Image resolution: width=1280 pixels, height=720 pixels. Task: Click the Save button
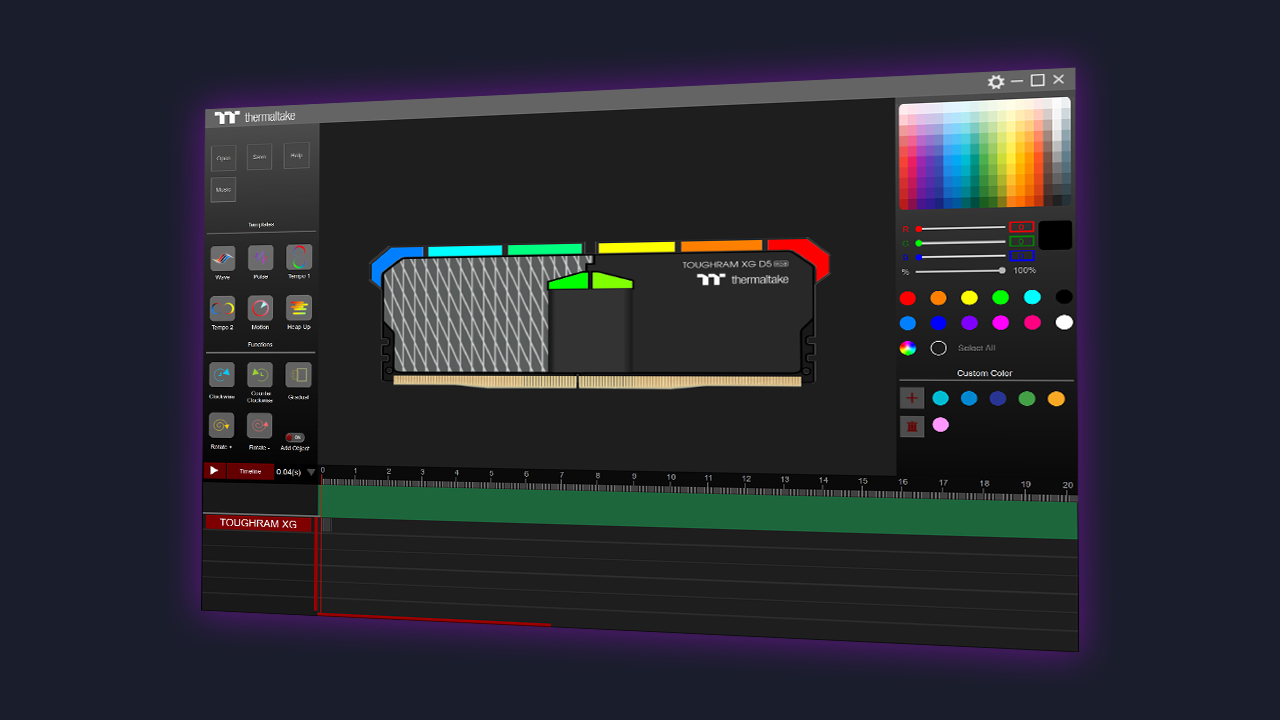(x=260, y=157)
